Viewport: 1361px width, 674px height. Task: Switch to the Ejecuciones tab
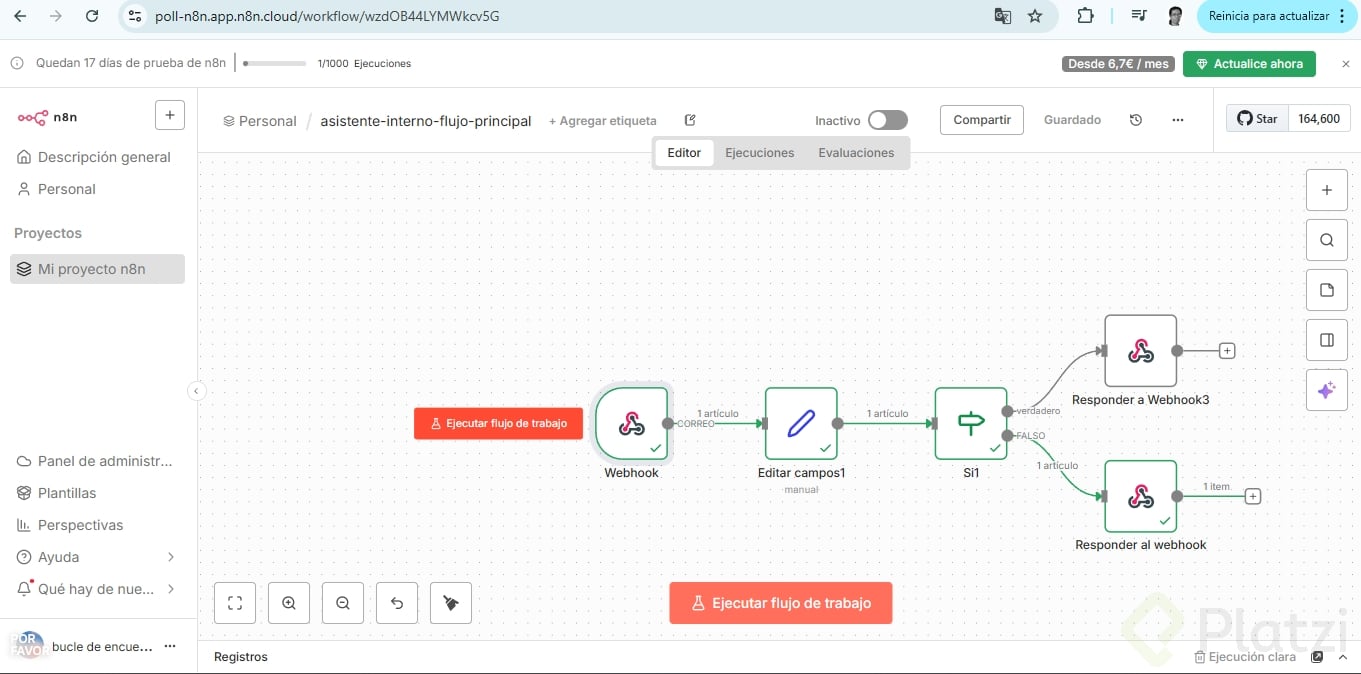click(x=760, y=153)
